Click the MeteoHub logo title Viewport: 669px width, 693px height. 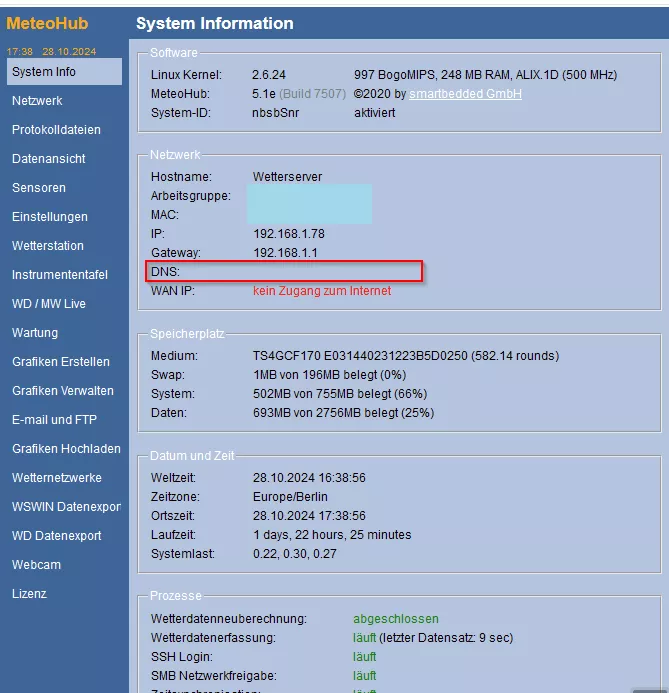pyautogui.click(x=47, y=23)
